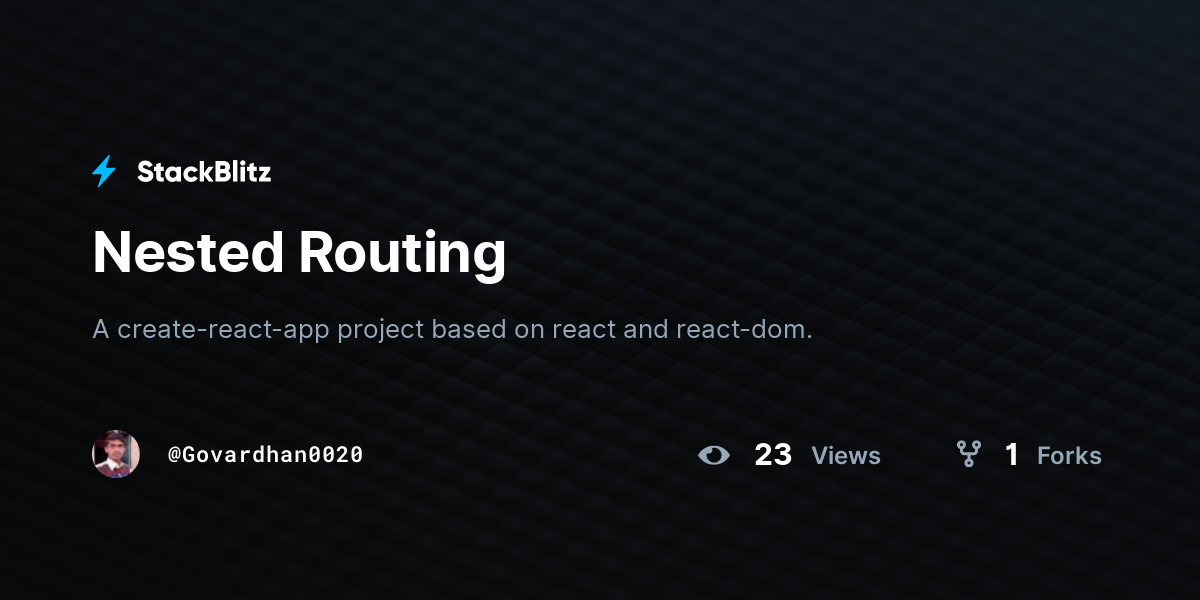
Task: Click the number 23 view count
Action: click(773, 455)
